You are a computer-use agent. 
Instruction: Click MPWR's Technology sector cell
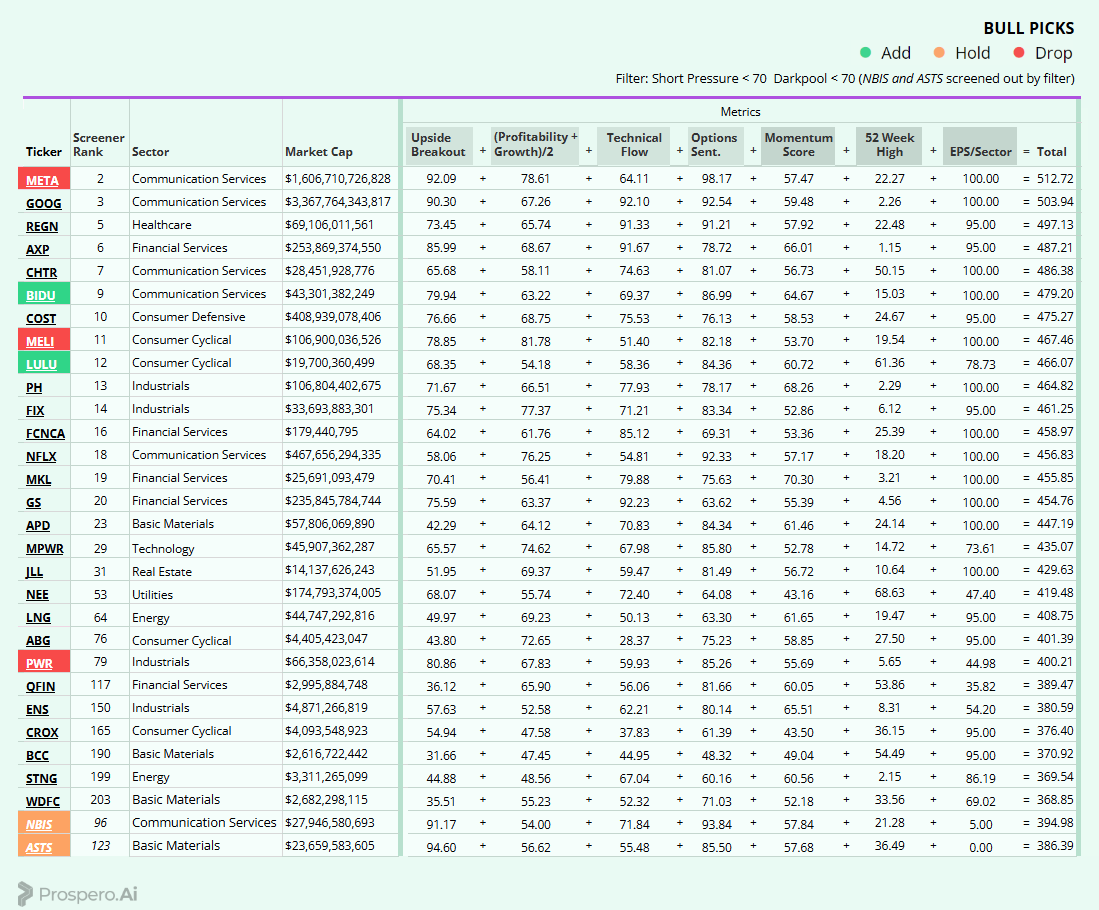(x=163, y=549)
